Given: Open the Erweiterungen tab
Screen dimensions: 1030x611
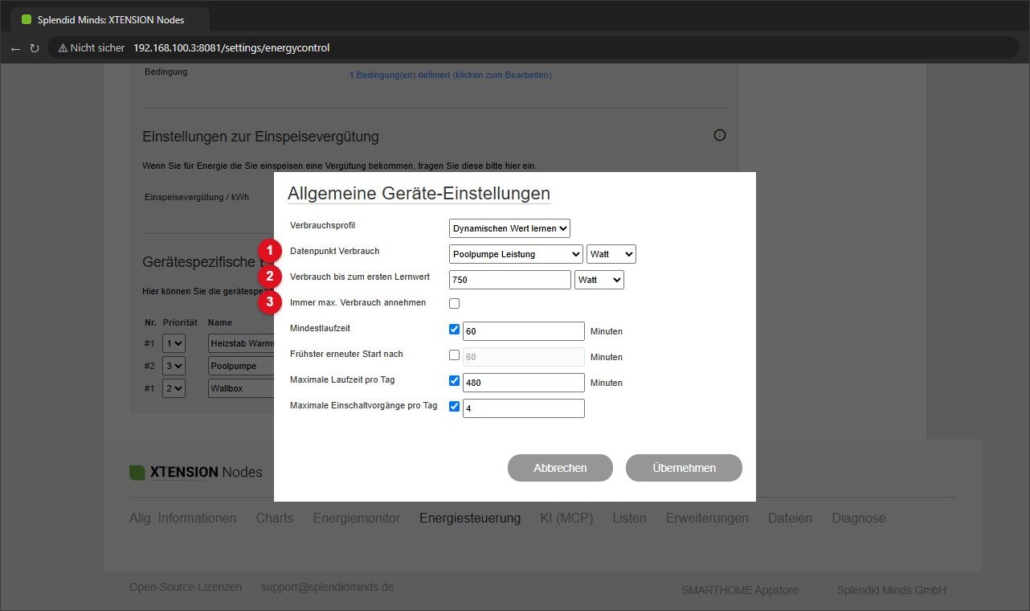Looking at the screenshot, I should 707,518.
